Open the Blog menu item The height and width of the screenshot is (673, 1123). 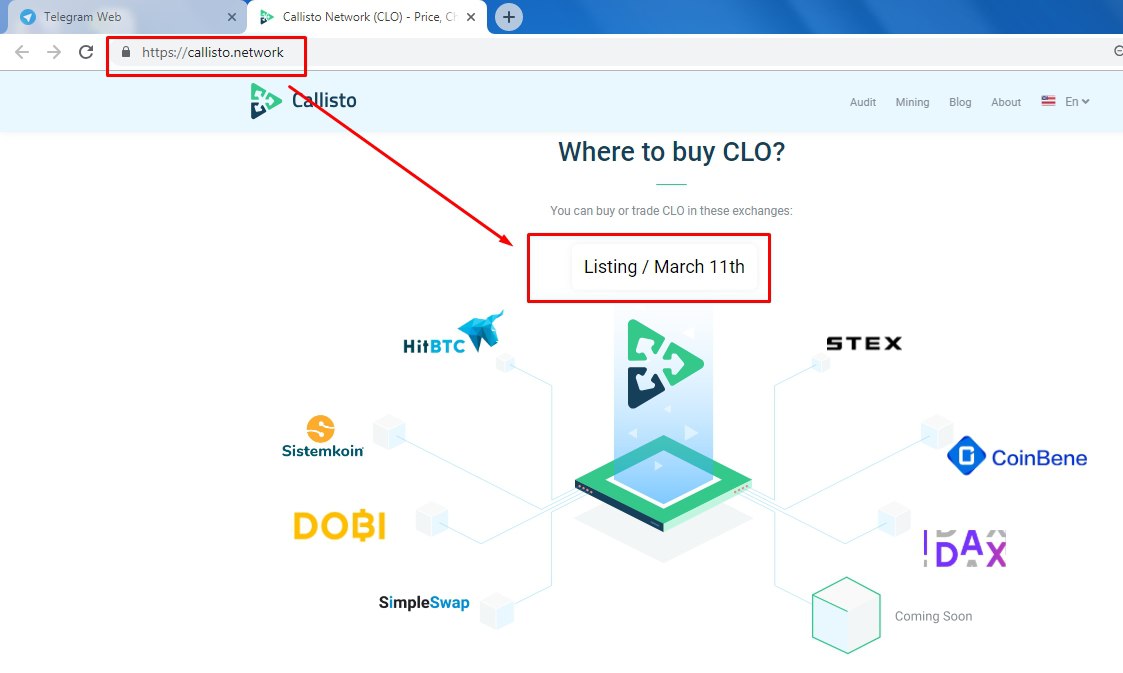(960, 102)
